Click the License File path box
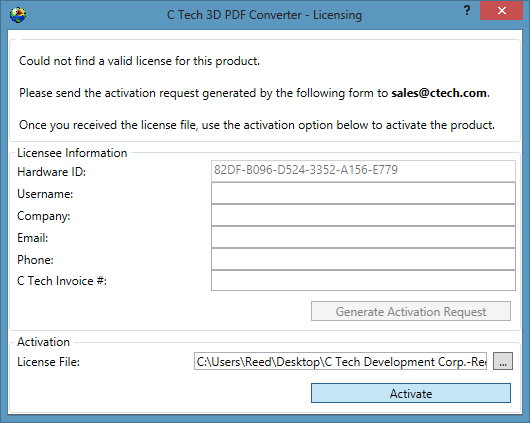The image size is (530, 423). [340, 361]
